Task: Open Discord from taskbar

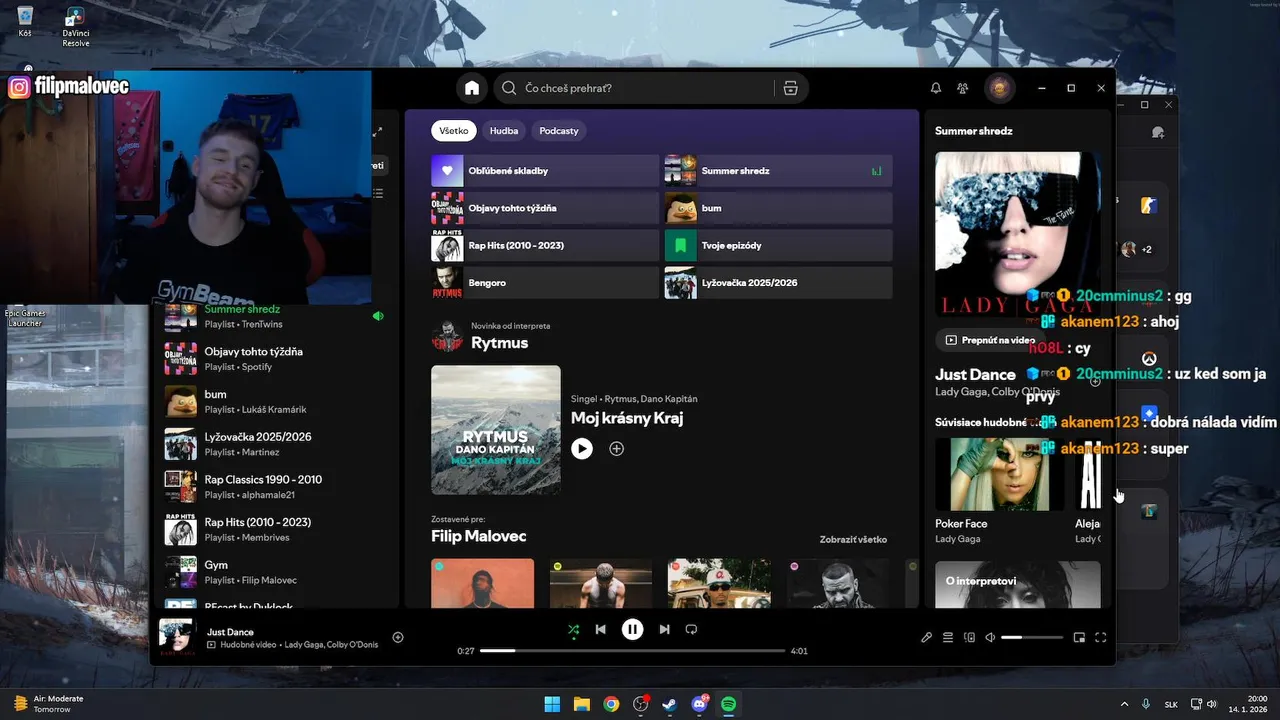Action: [x=700, y=704]
